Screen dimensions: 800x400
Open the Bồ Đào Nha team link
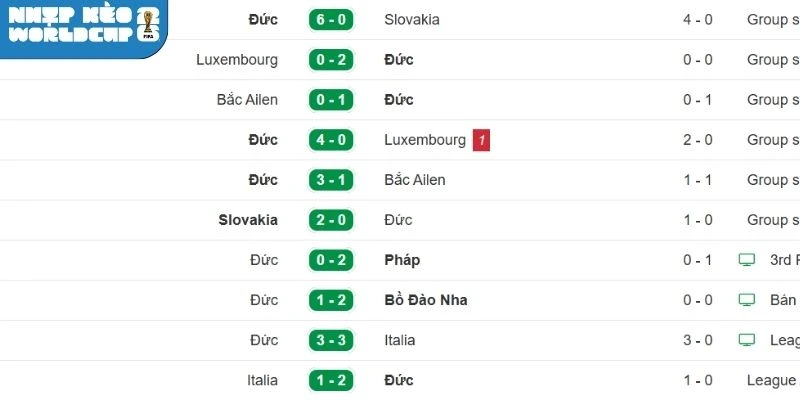[426, 300]
